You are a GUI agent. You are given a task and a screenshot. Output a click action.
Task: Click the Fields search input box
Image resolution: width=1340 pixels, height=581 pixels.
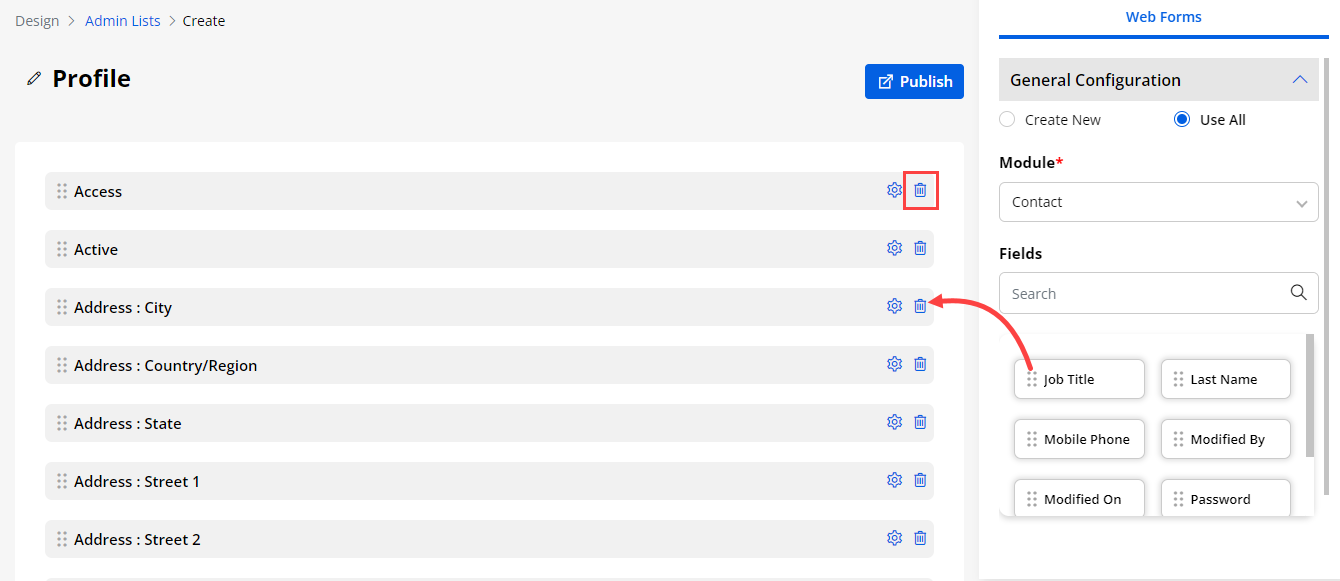1145,294
